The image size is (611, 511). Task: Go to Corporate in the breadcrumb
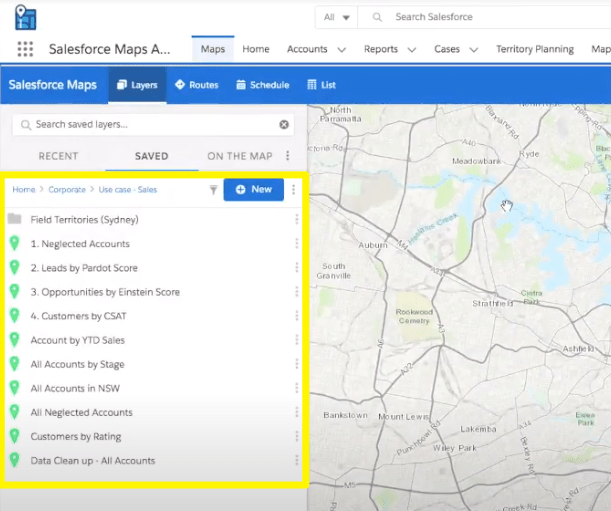point(67,189)
